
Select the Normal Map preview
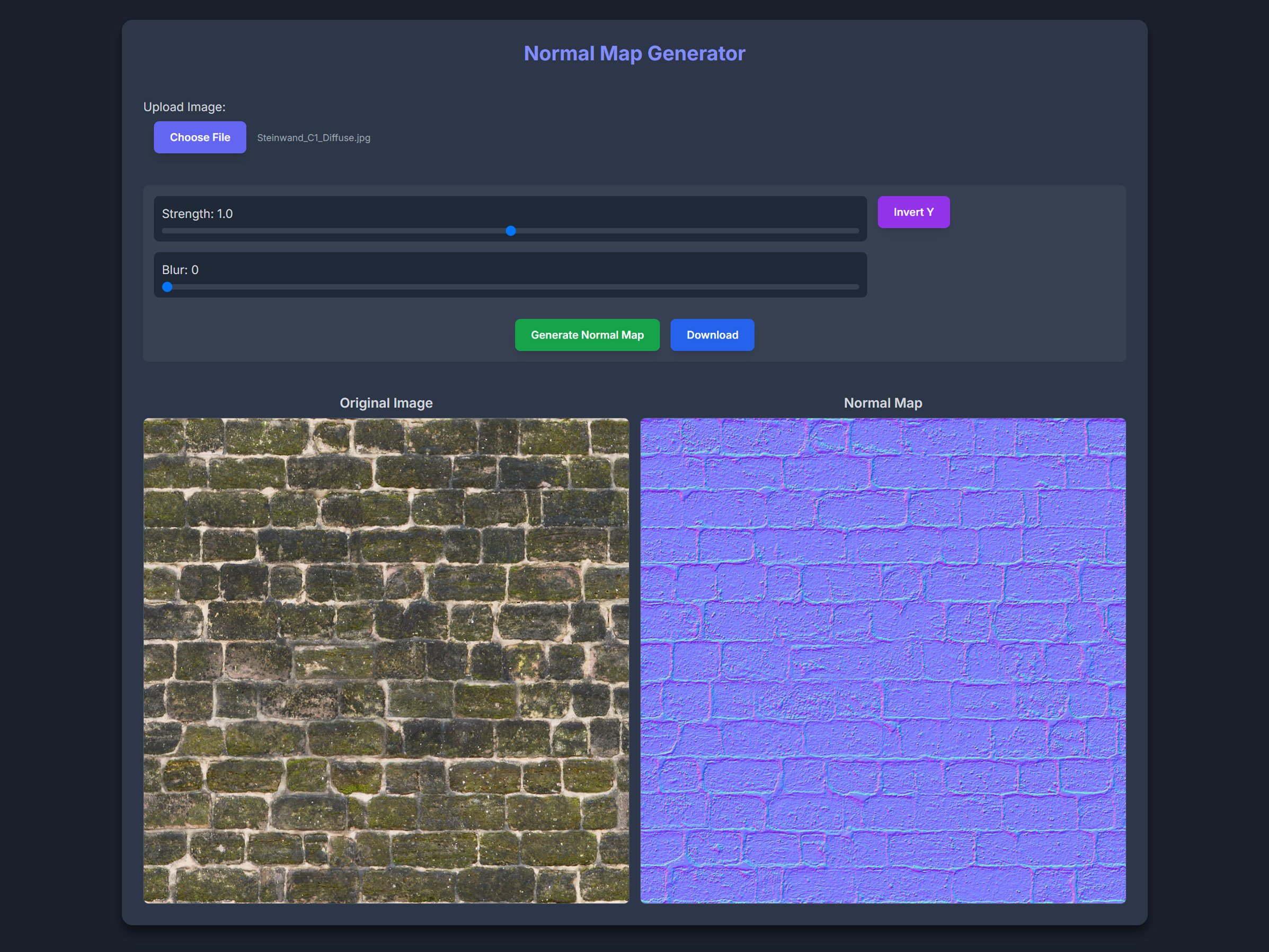pyautogui.click(x=883, y=661)
